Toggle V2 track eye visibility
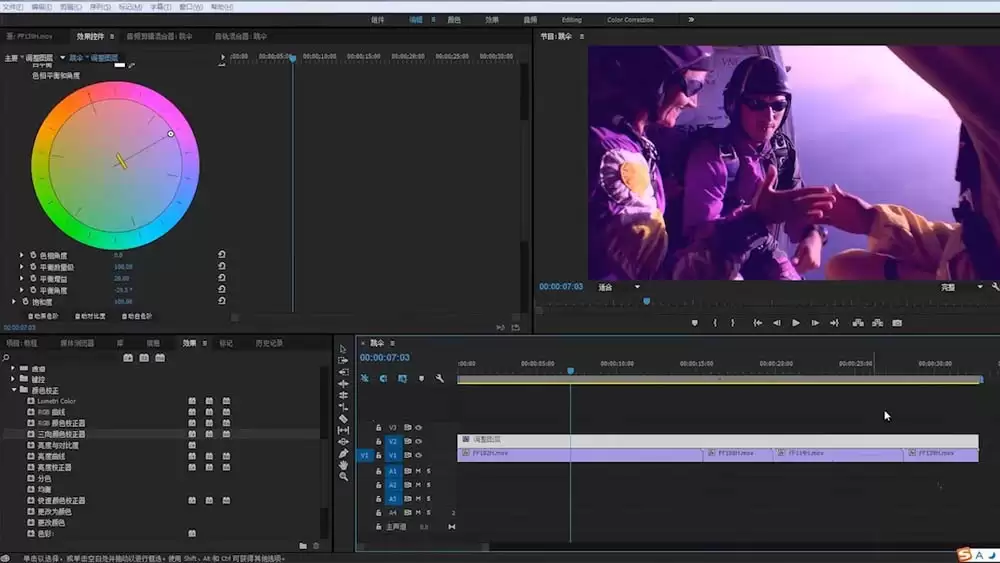 [x=418, y=441]
